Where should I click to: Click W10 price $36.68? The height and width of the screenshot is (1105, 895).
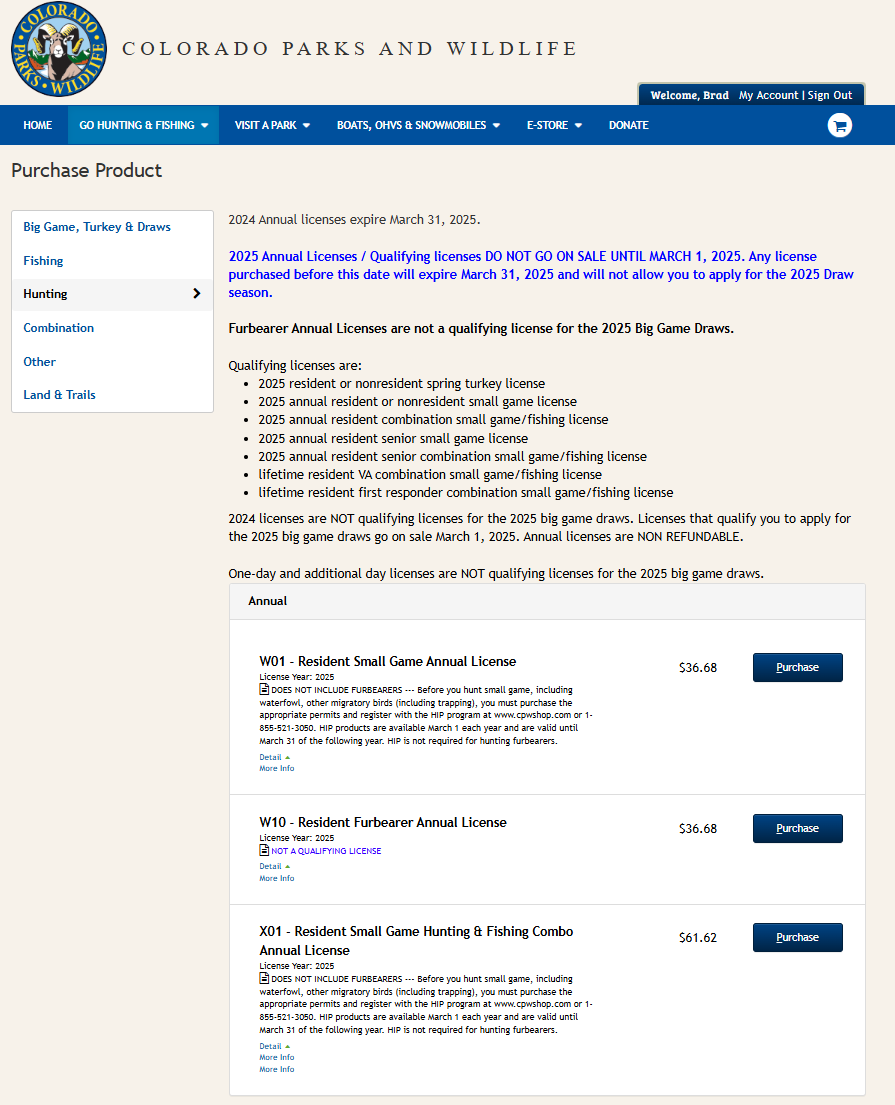coord(698,829)
